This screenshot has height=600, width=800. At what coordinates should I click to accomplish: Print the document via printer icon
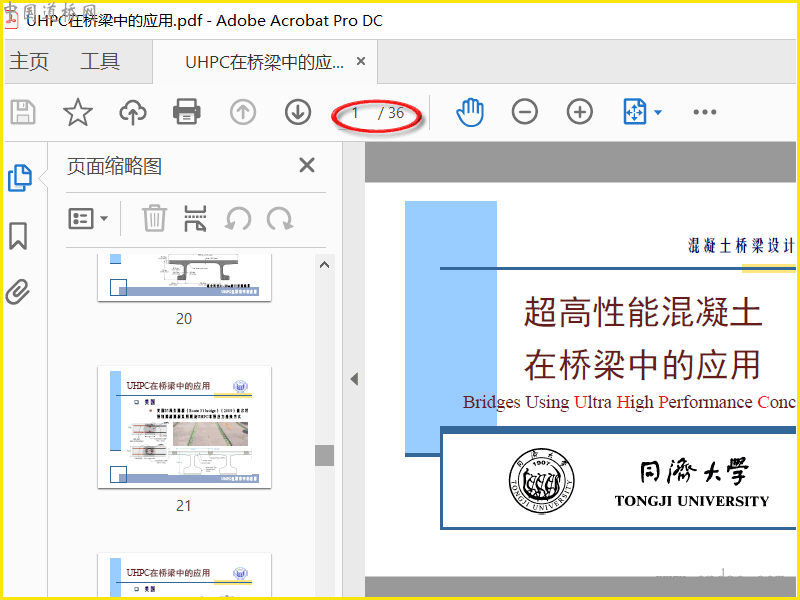[x=187, y=112]
